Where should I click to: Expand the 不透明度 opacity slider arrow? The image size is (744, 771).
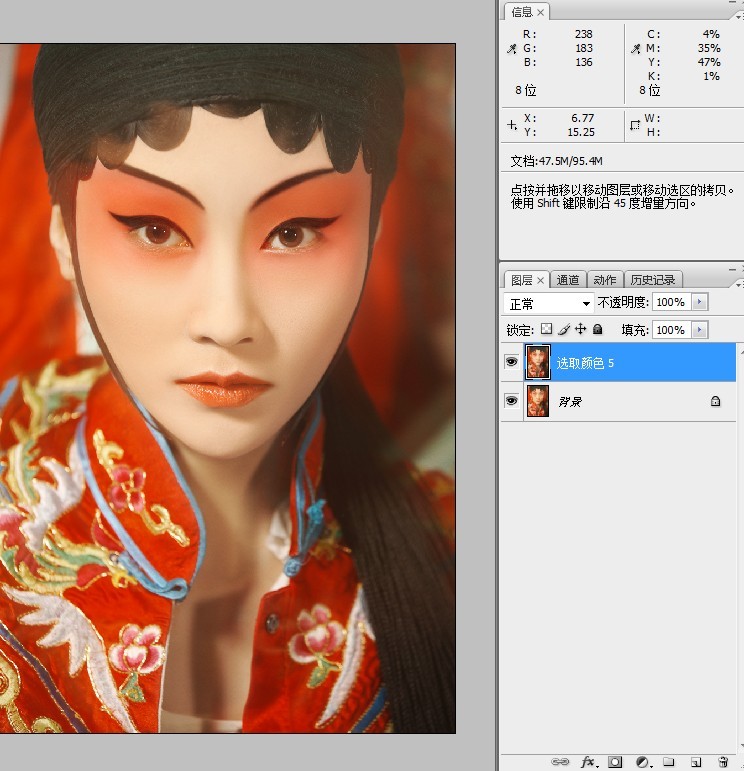[x=699, y=302]
